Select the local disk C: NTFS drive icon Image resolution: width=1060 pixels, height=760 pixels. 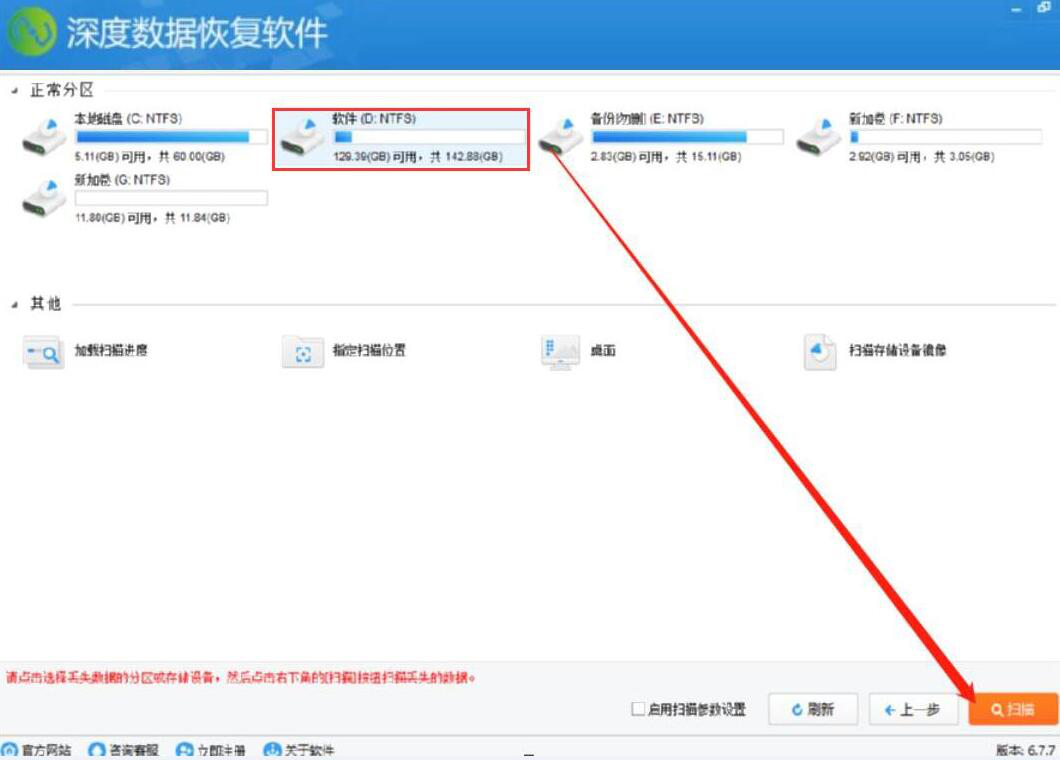(45, 137)
